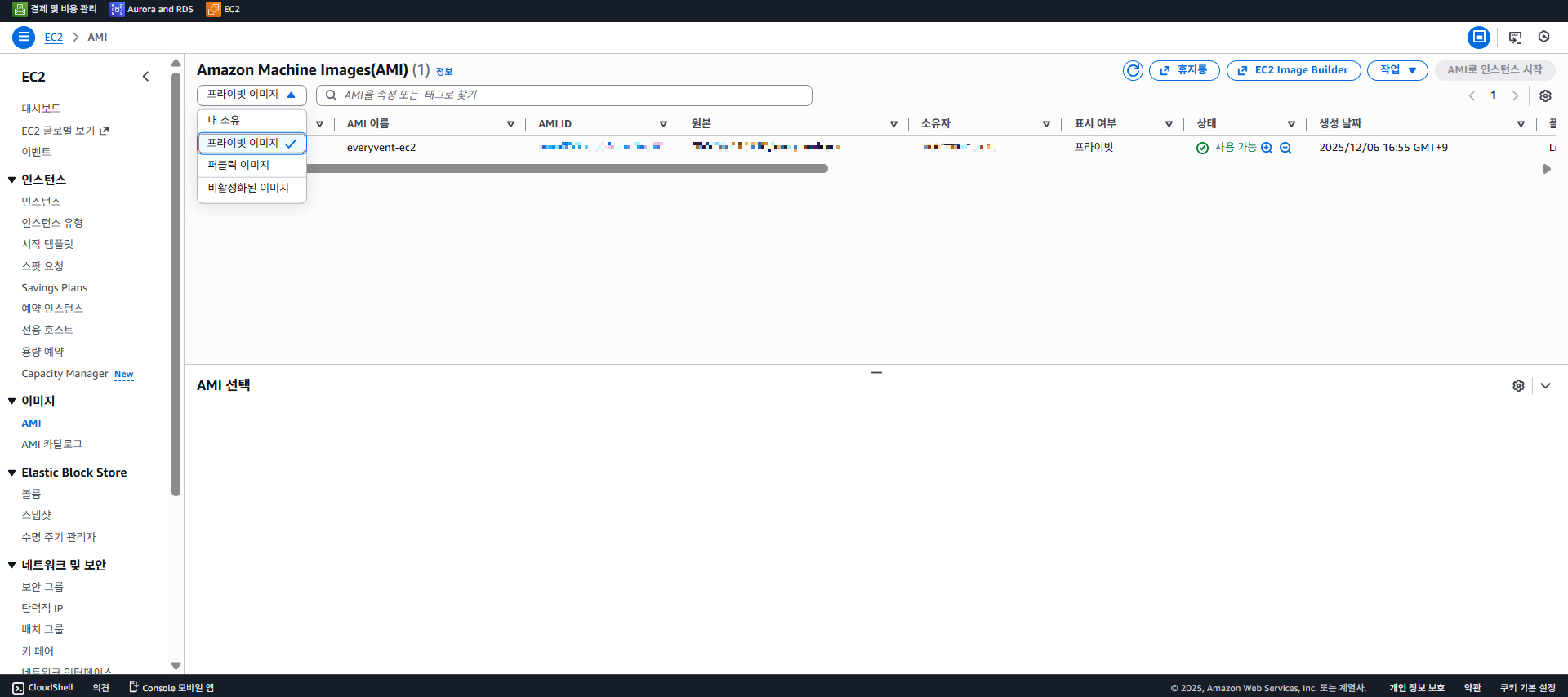Click the blue panel layout icon in the header
1568x697 pixels.
click(1479, 37)
